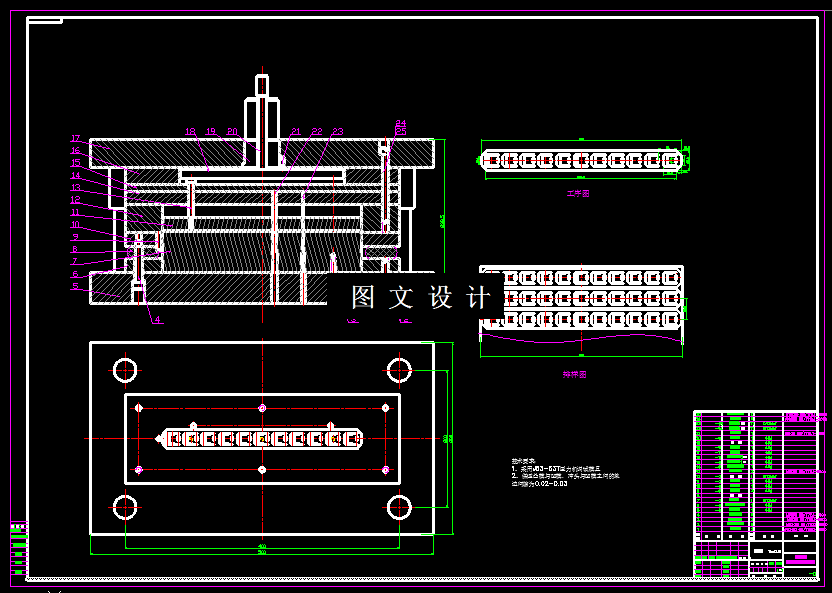The height and width of the screenshot is (593, 832).
Task: Pick the bottom-left guide pillar circle in plan view
Action: pyautogui.click(x=125, y=507)
